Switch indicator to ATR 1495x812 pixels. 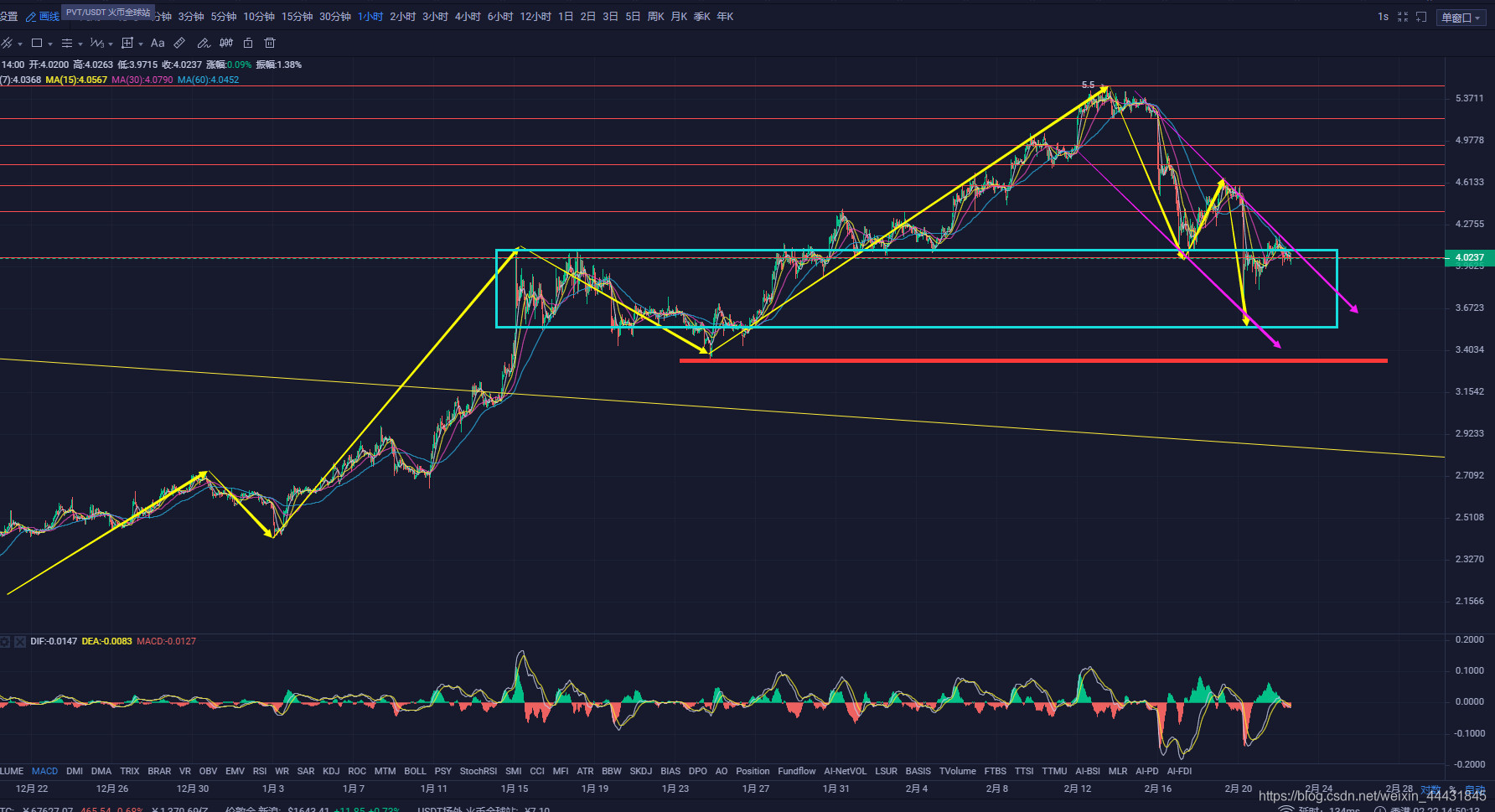tap(585, 771)
